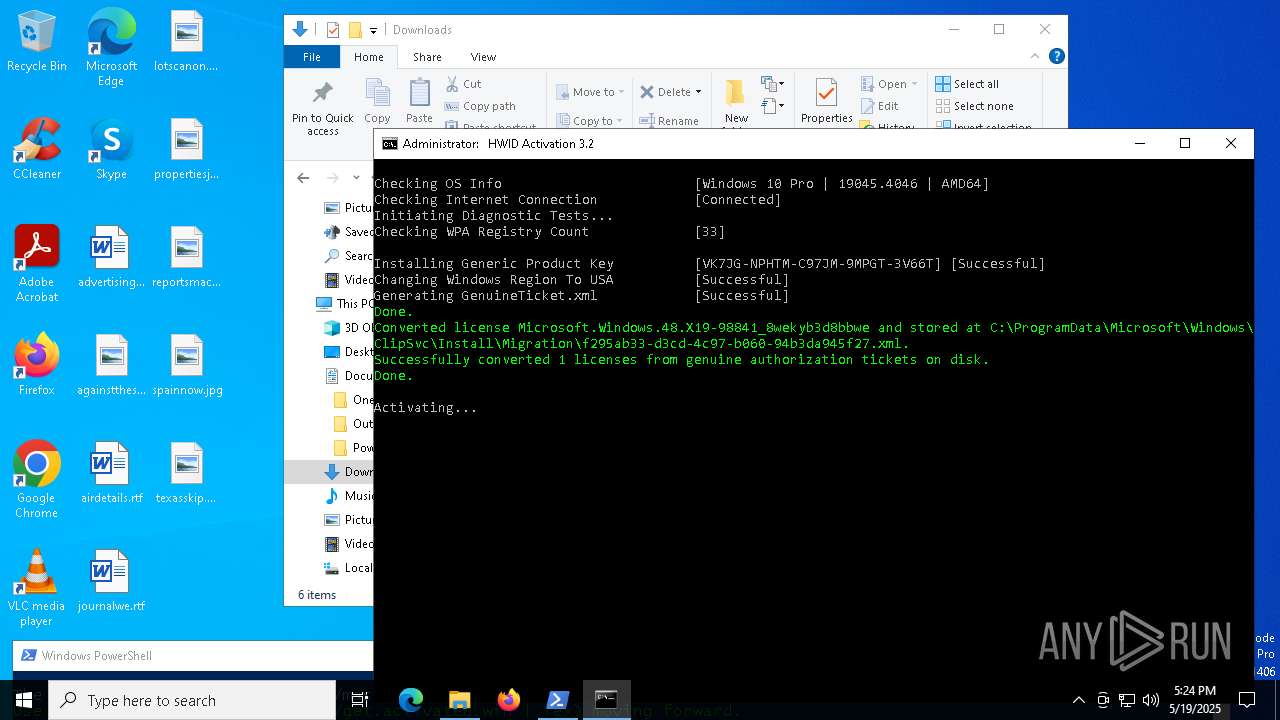Click the Cut command in the Explorer ribbon
The image size is (1280, 720).
click(463, 84)
